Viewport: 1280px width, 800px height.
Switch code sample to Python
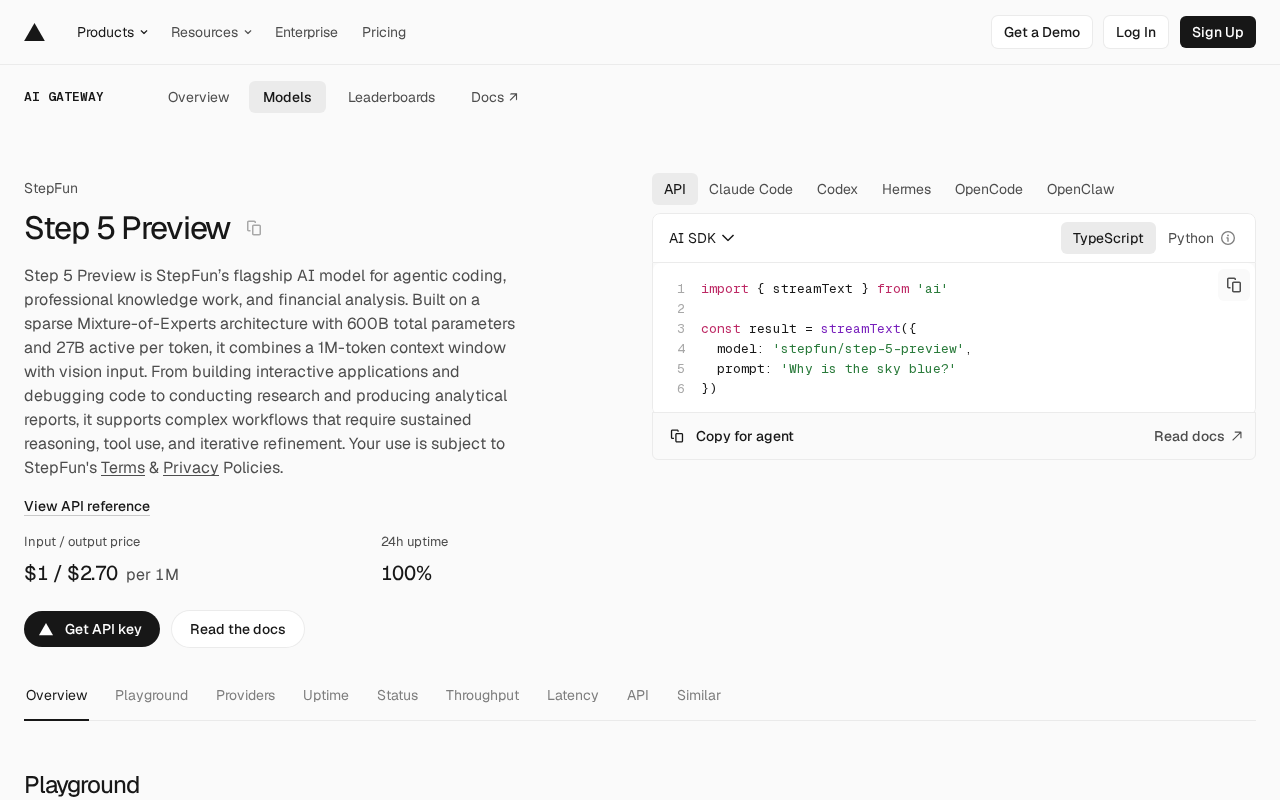point(1191,238)
